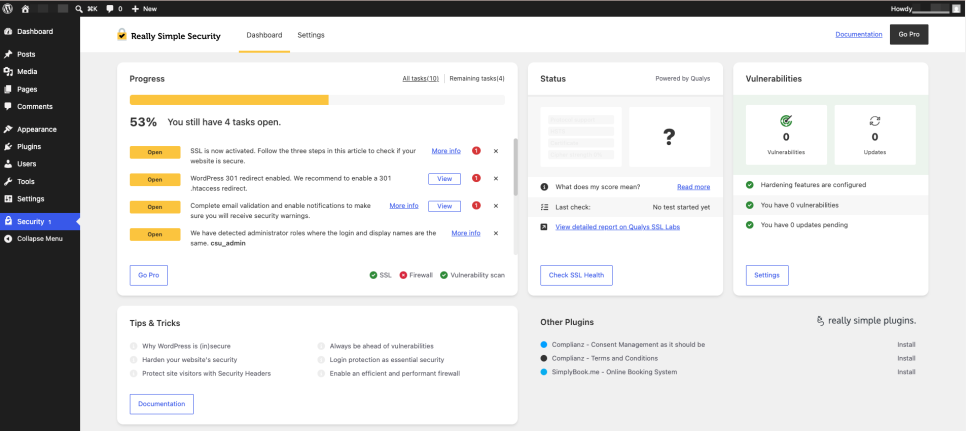The height and width of the screenshot is (431, 966).
Task: View the 301 .htaccess redirect task
Action: [x=444, y=179]
